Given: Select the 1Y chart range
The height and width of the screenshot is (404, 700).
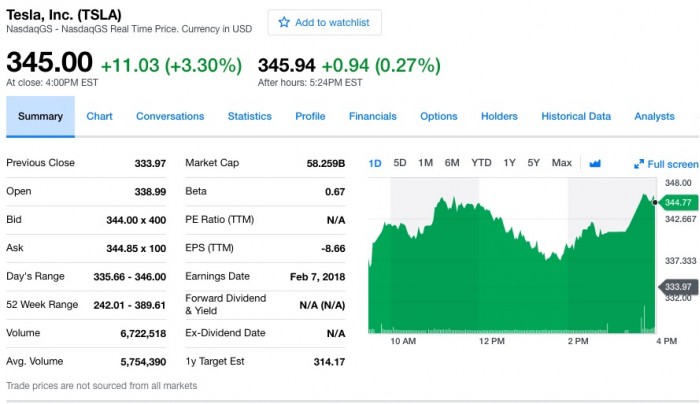Looking at the screenshot, I should 509,163.
